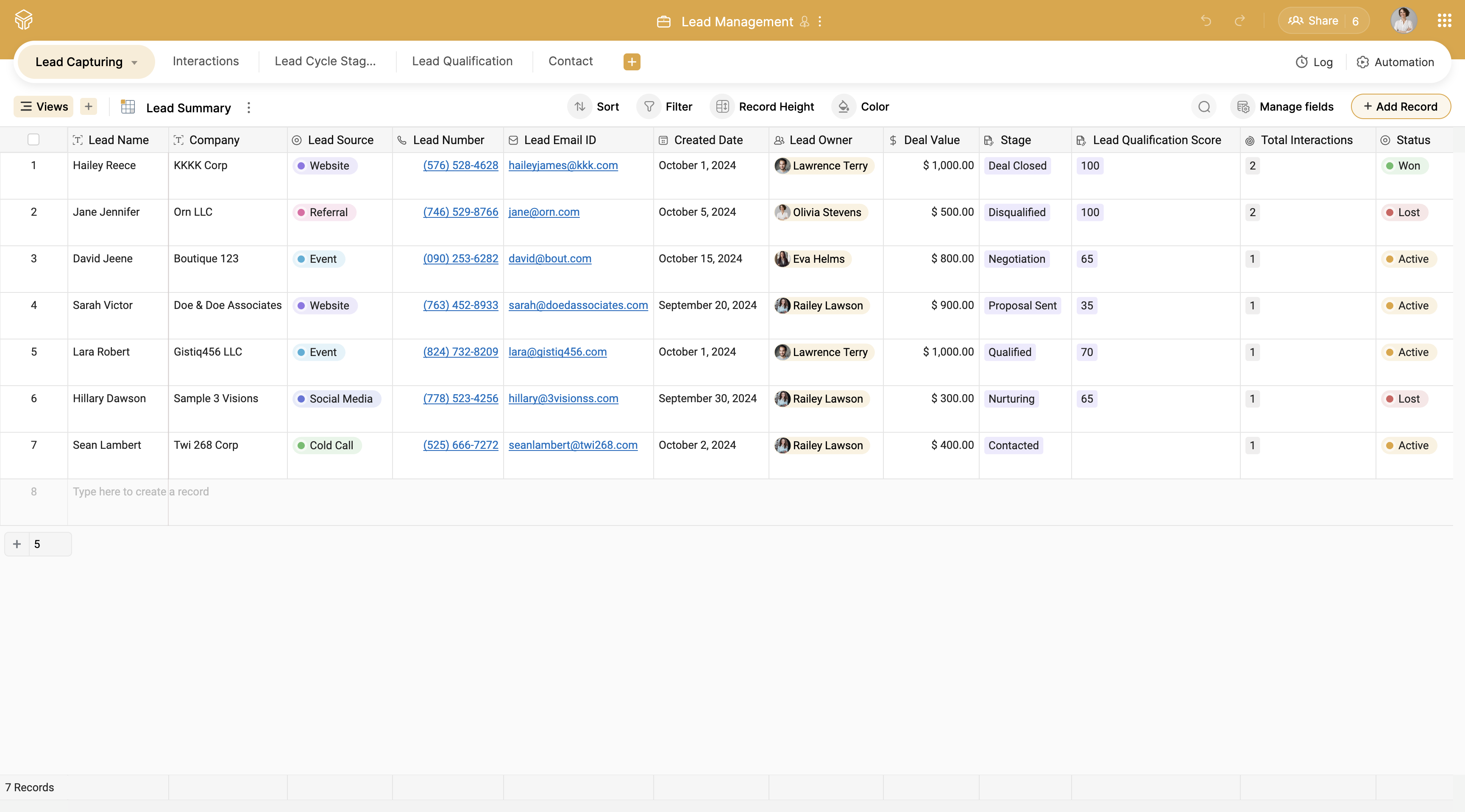Select the Lead Capturing tab
The image size is (1465, 812).
point(86,62)
